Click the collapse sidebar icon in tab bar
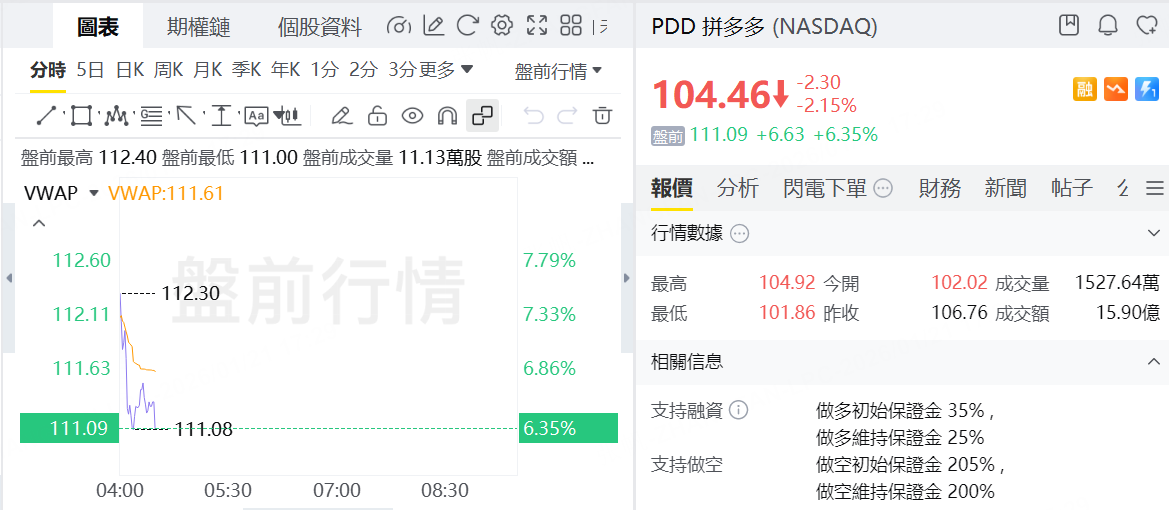This screenshot has height=510, width=1169. [599, 26]
